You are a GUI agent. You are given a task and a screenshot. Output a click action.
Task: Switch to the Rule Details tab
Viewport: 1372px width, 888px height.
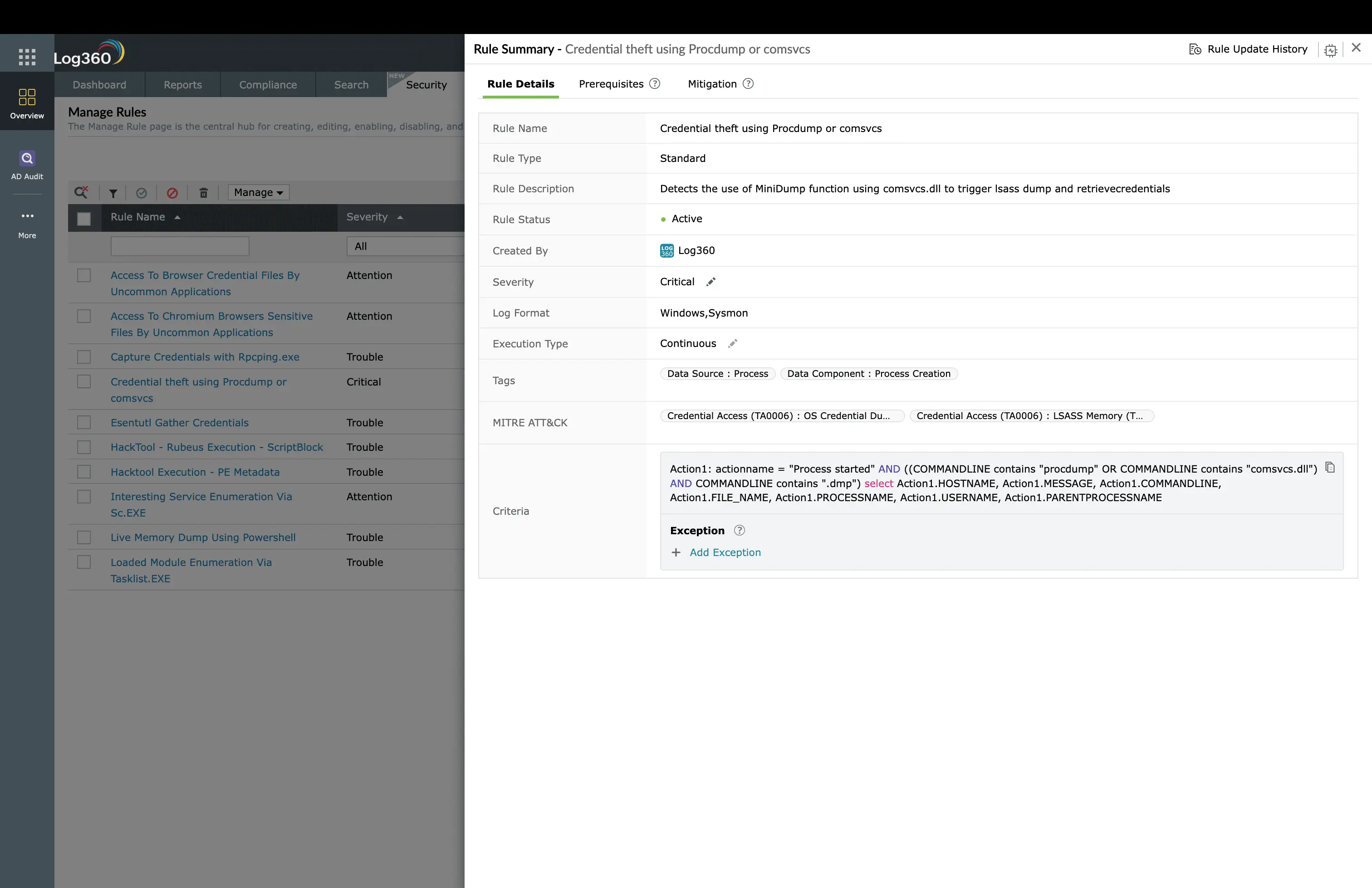520,84
